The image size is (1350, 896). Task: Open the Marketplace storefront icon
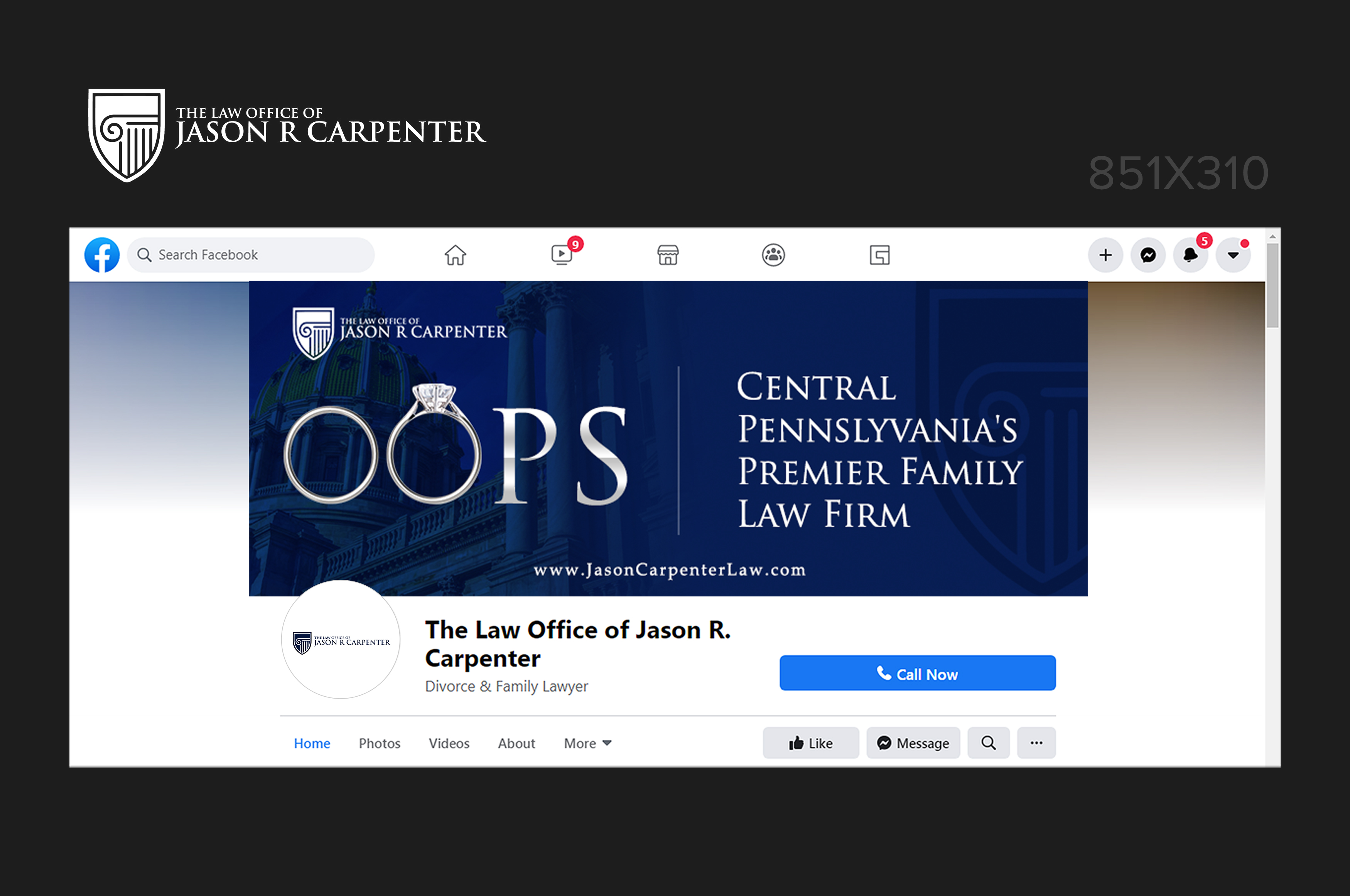pyautogui.click(x=668, y=255)
